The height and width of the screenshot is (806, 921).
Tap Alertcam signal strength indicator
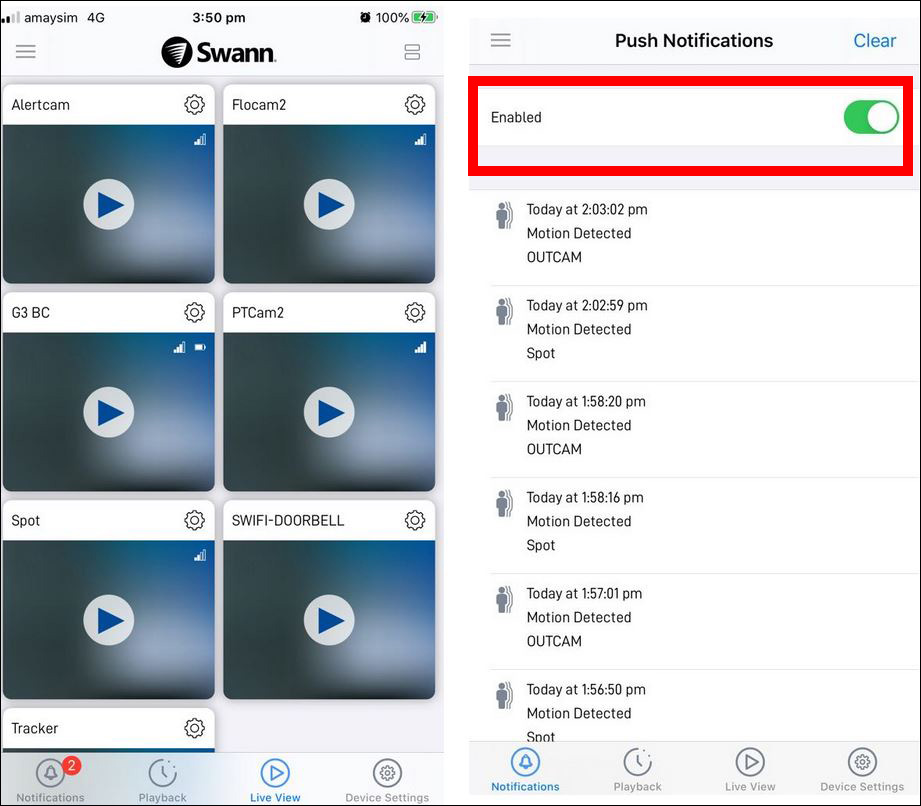(x=200, y=140)
